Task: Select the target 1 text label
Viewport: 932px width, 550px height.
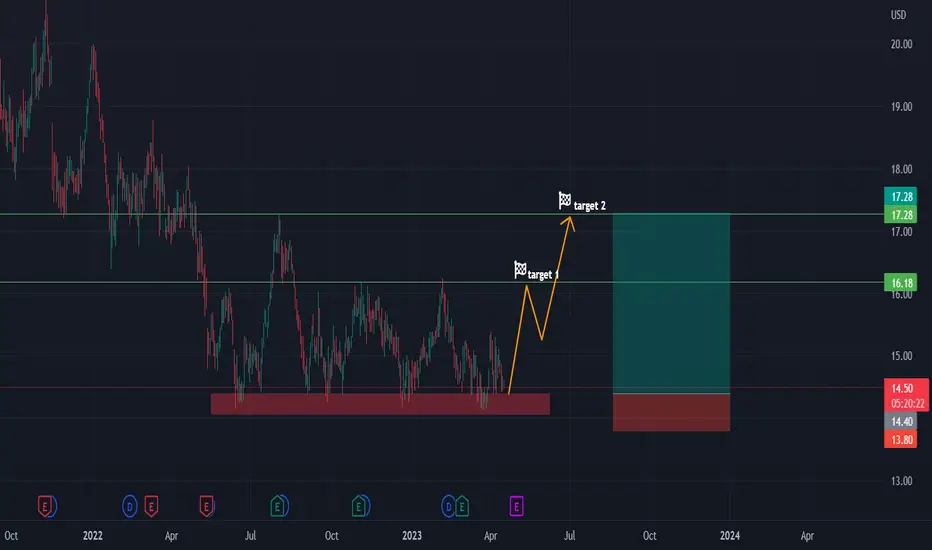Action: (543, 275)
